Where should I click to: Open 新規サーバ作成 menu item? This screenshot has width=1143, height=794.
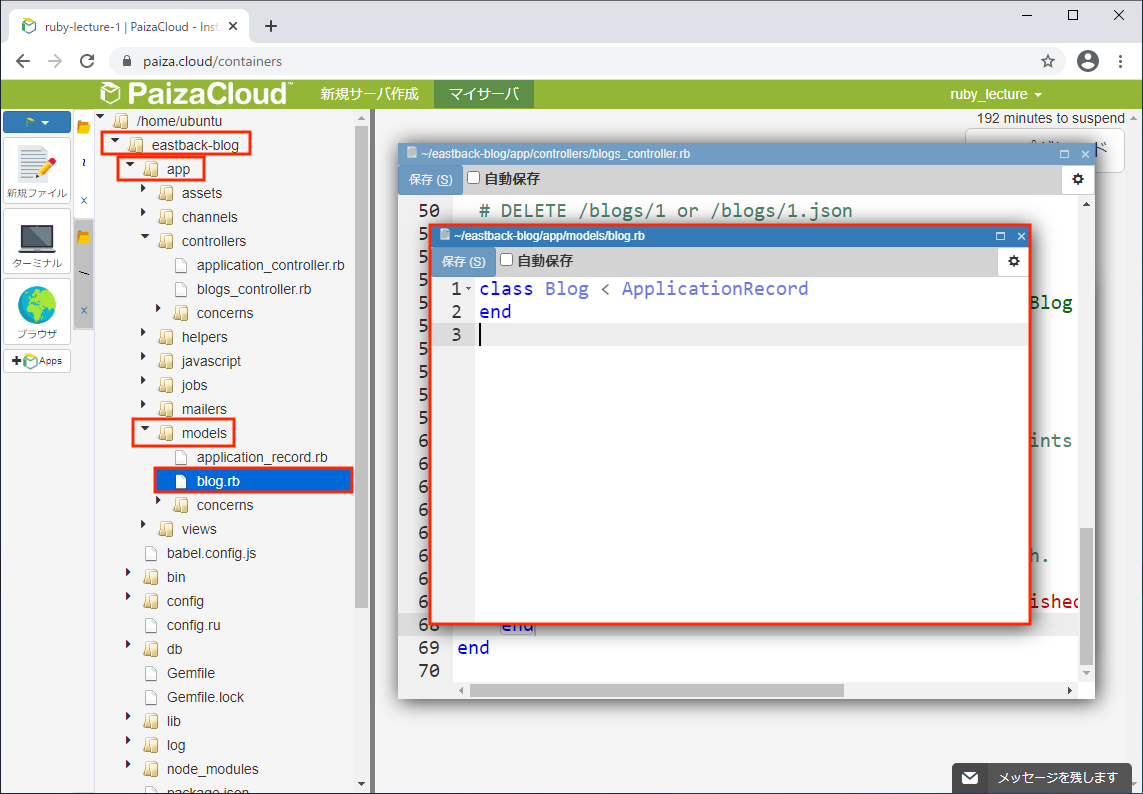pos(369,94)
